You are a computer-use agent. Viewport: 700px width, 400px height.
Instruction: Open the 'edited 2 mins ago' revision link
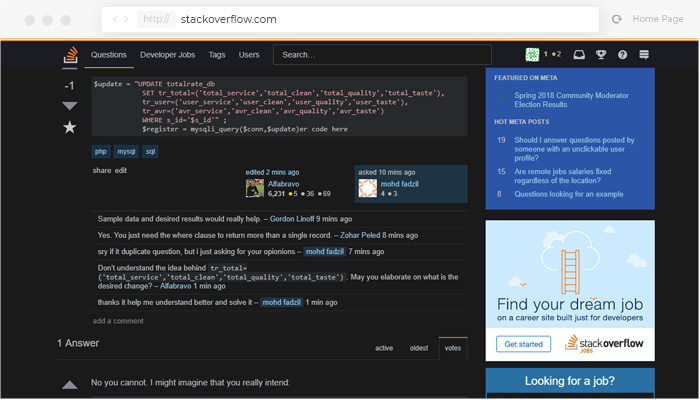tap(272, 172)
